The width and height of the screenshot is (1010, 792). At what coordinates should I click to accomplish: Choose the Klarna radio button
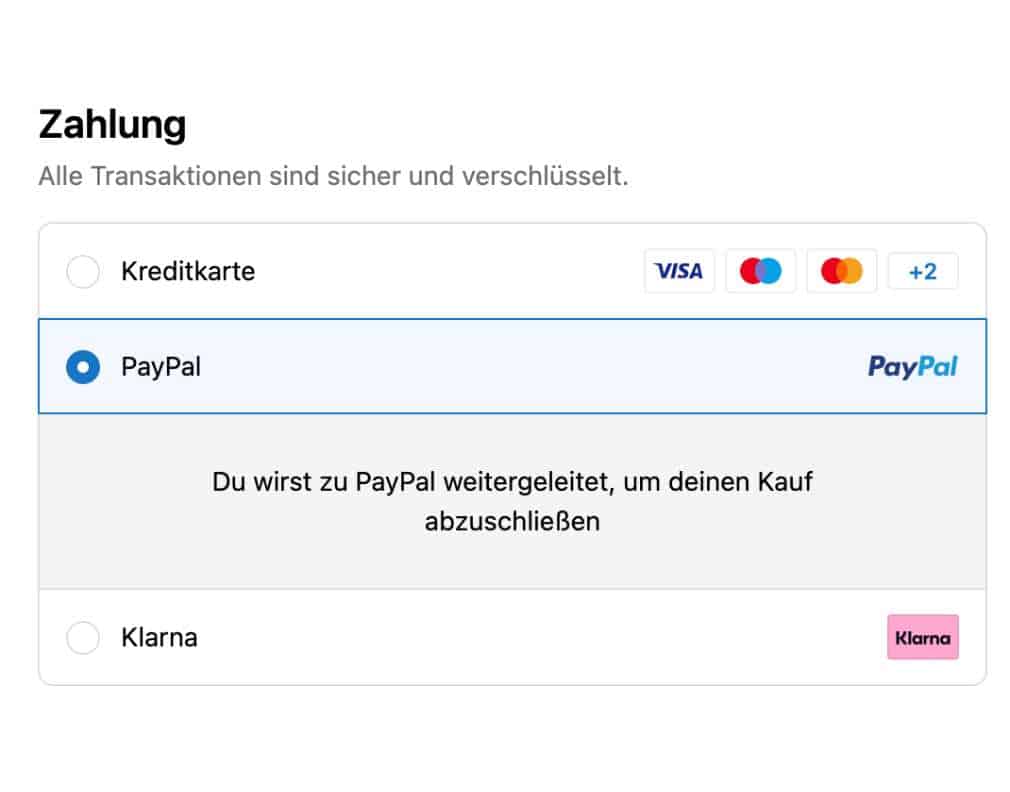(x=83, y=637)
